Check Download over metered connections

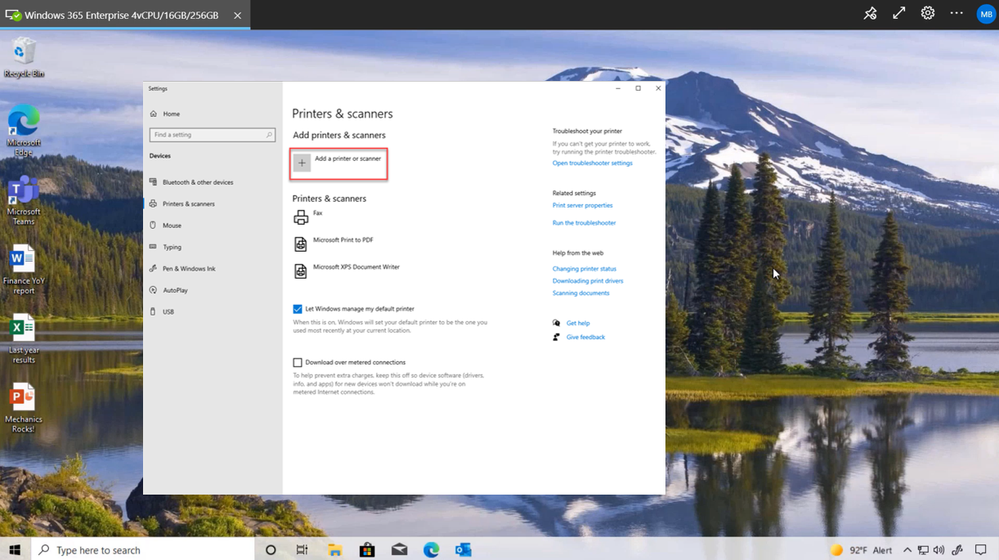[298, 363]
